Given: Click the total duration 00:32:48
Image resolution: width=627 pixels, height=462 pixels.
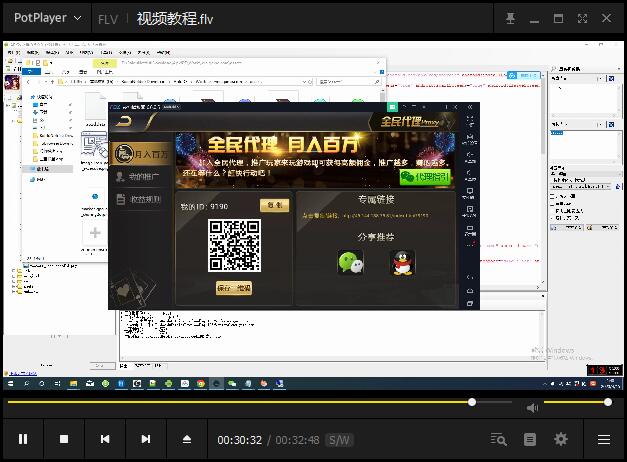Looking at the screenshot, I should point(298,440).
